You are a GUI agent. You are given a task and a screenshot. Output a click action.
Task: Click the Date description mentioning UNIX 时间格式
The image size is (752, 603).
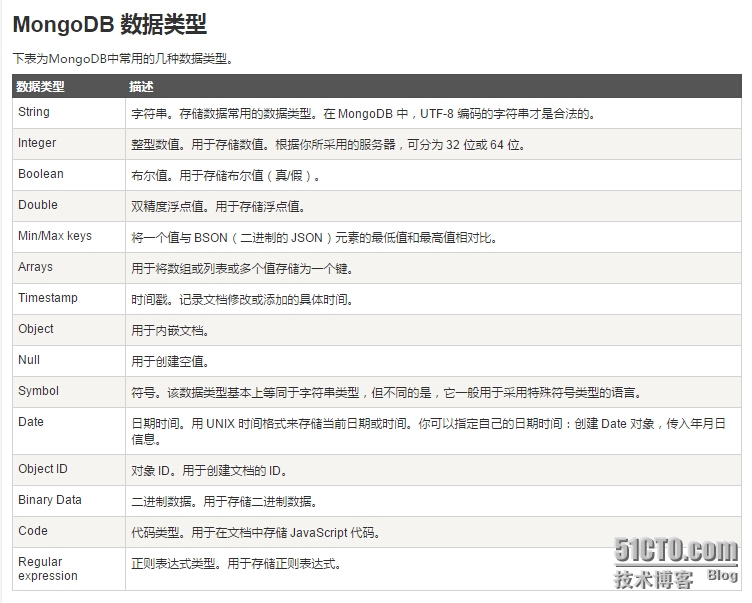428,431
